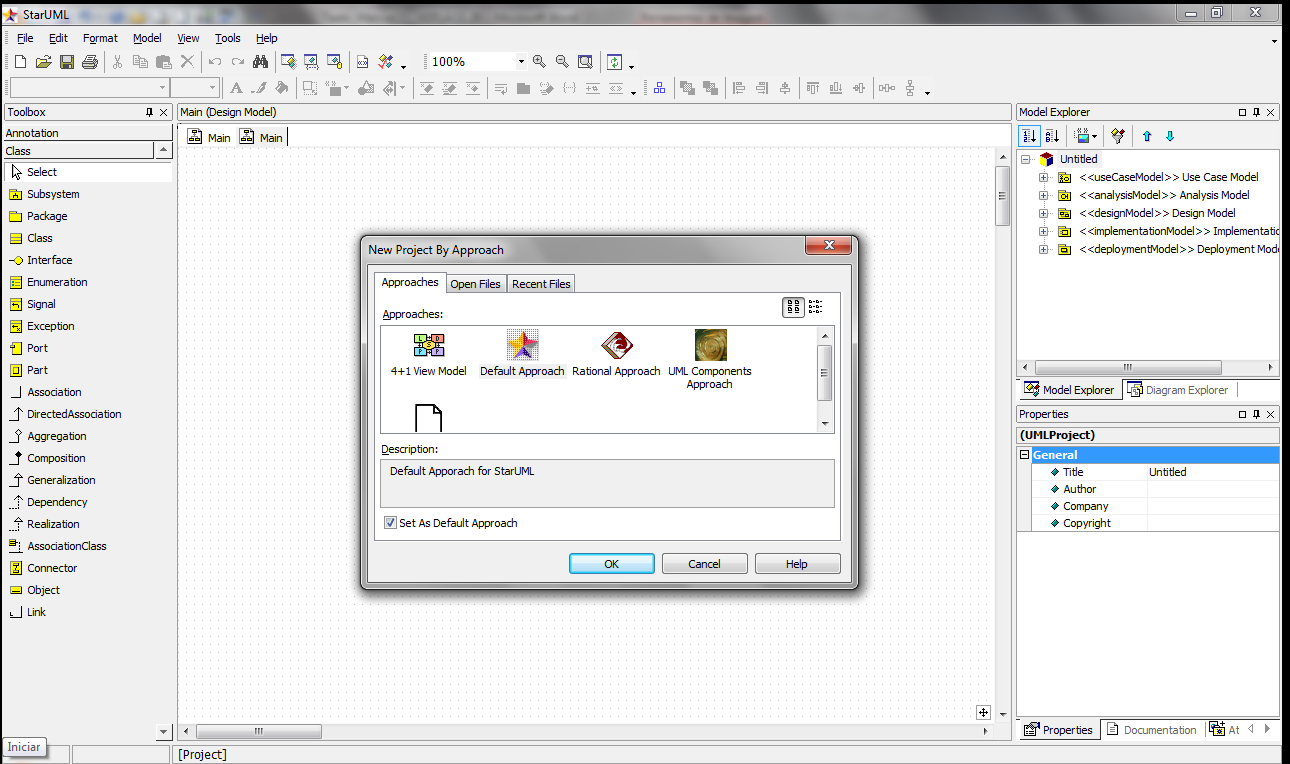
Task: Select the Link tool in Toolbox
Action: point(36,612)
